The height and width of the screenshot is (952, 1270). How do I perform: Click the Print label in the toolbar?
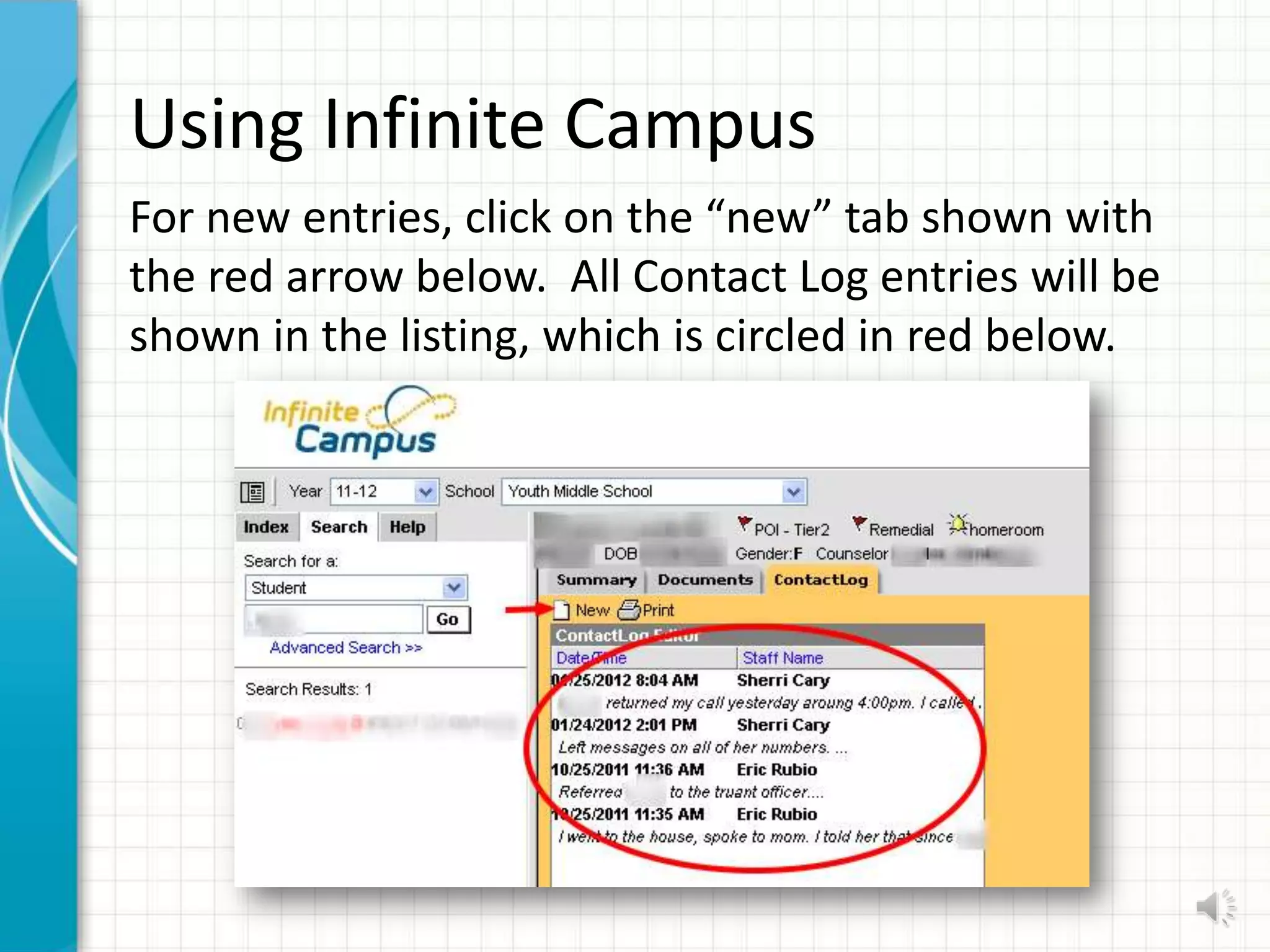tap(658, 610)
